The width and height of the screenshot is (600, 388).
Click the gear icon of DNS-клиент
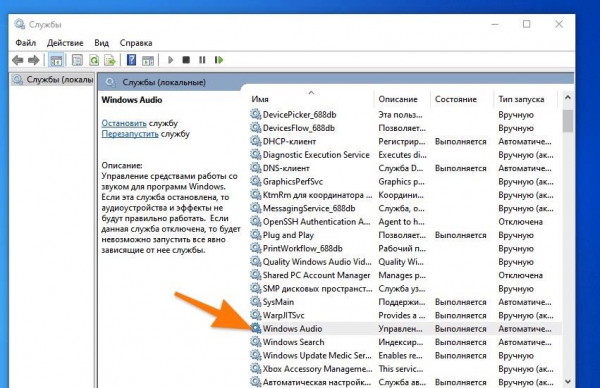point(255,168)
